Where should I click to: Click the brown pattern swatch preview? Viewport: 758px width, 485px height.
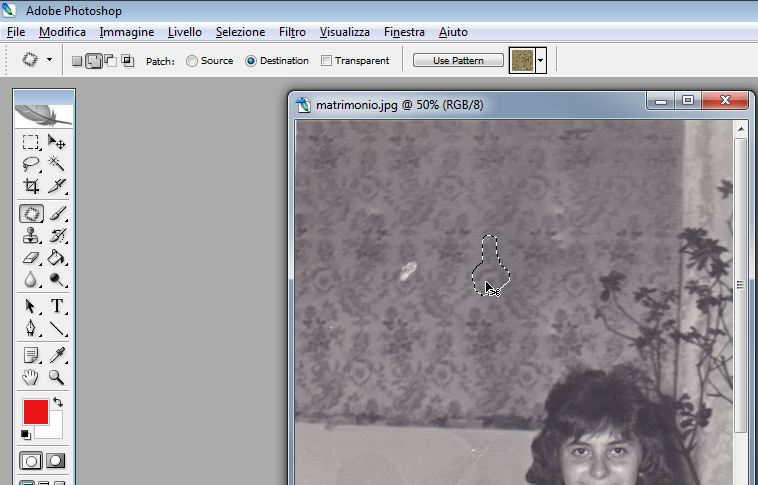point(522,60)
